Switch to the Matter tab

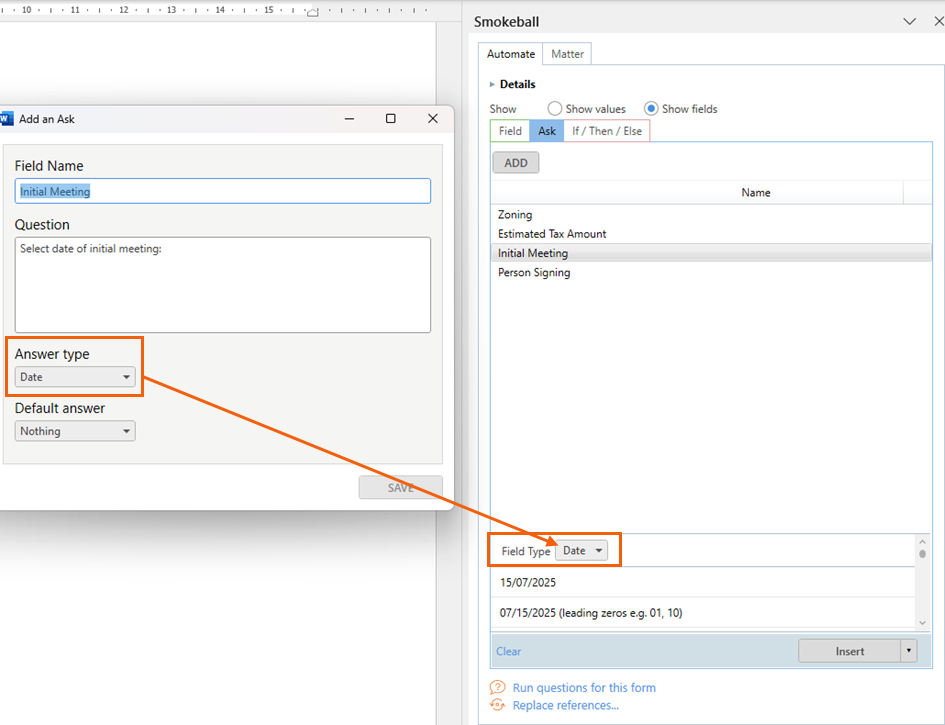pos(567,54)
